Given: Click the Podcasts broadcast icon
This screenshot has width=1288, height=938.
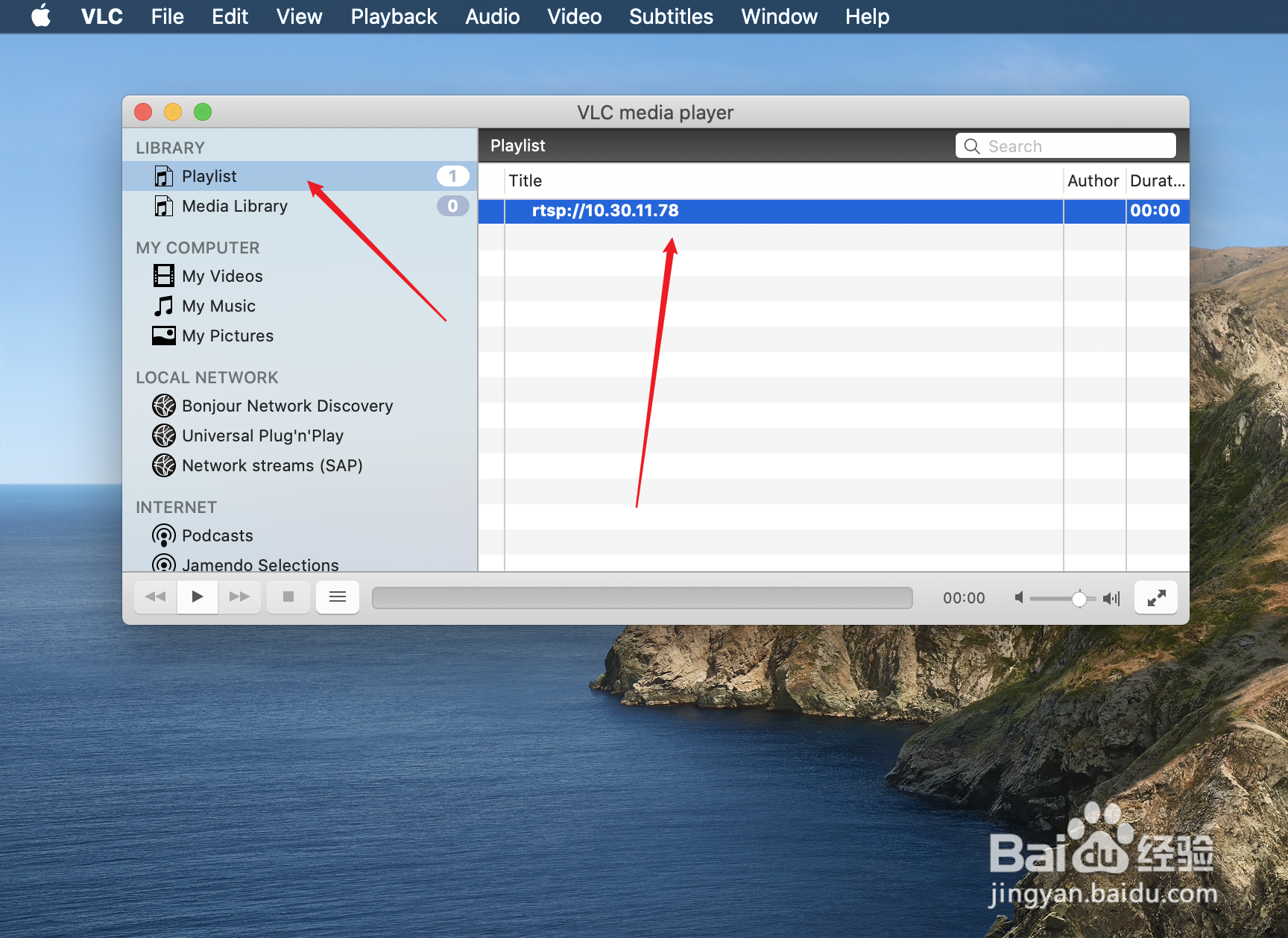Looking at the screenshot, I should (163, 535).
